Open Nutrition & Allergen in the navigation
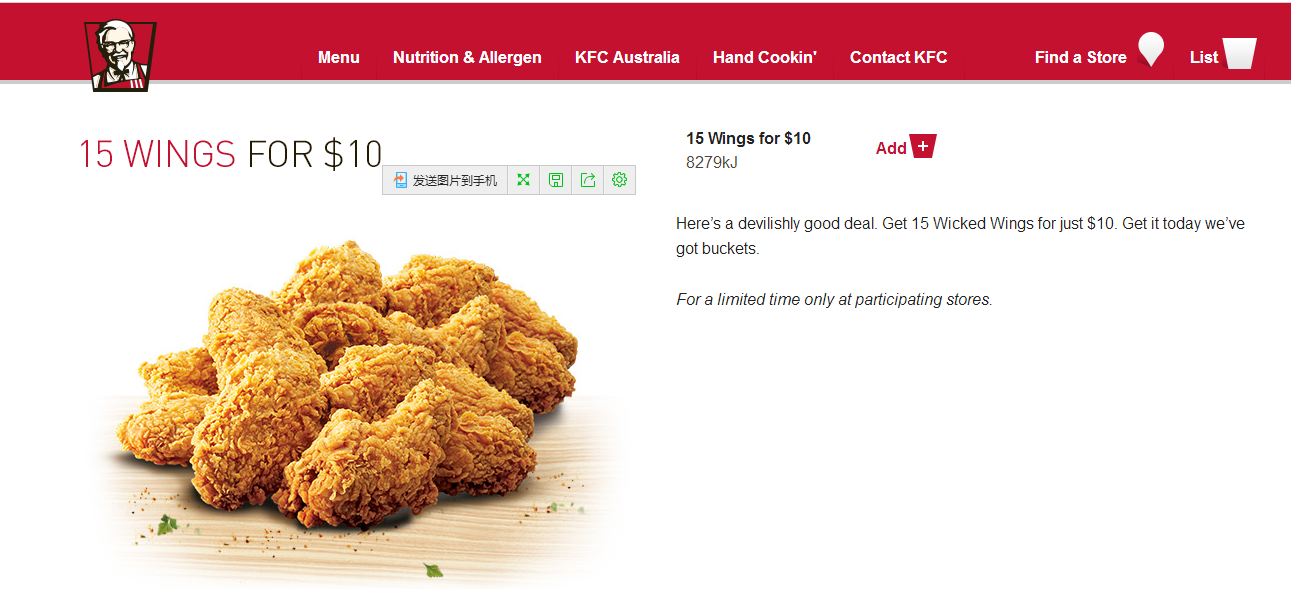This screenshot has width=1291, height=589. point(467,57)
